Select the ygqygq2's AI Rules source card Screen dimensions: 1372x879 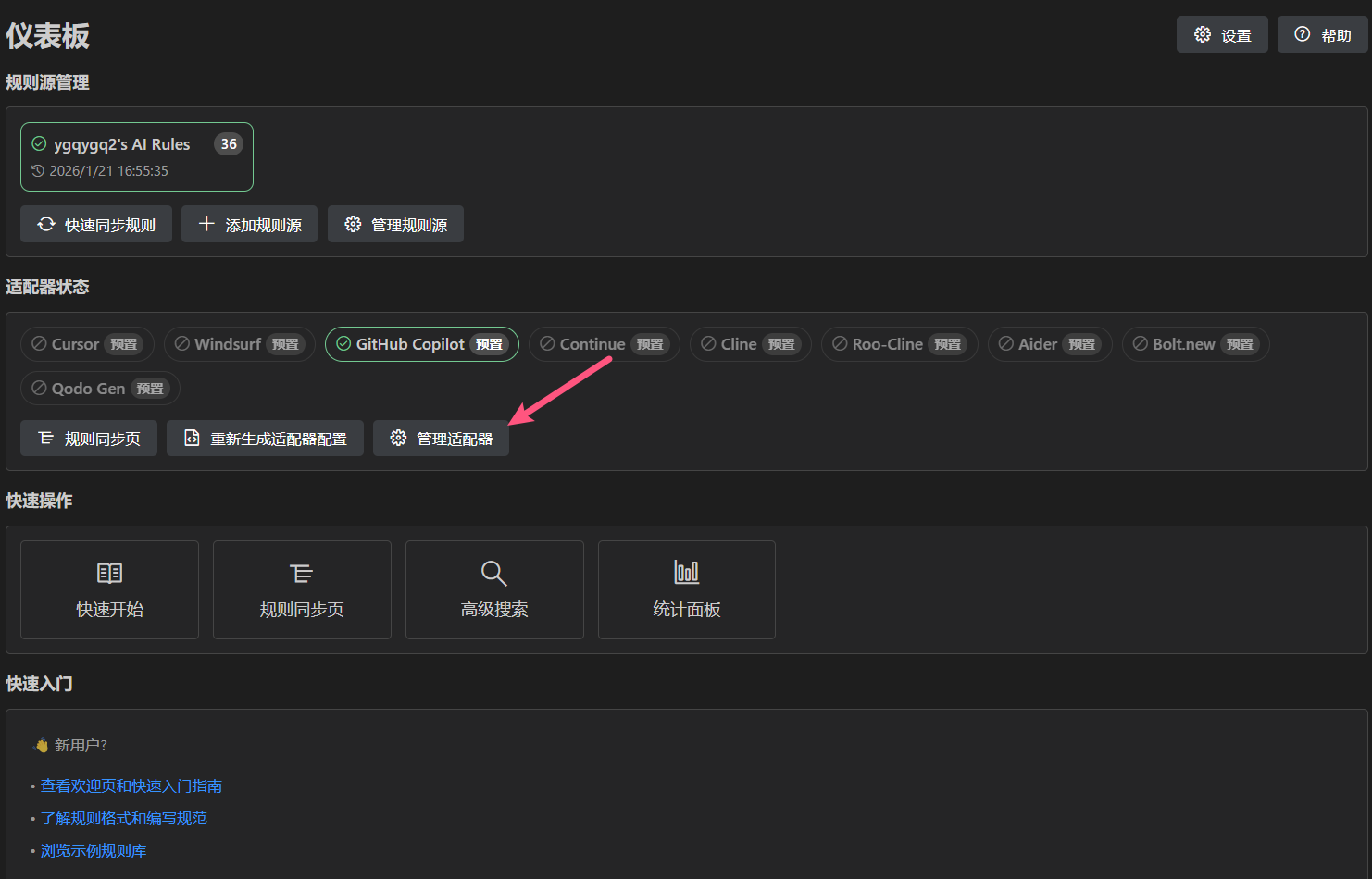[136, 156]
